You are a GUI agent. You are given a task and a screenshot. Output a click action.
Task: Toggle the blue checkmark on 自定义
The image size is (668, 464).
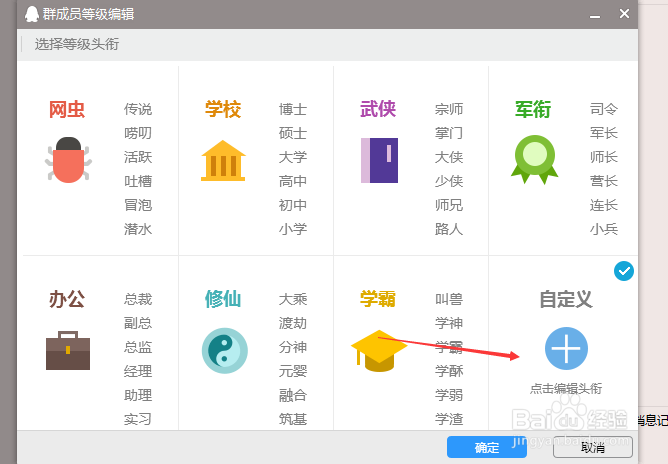click(x=624, y=271)
